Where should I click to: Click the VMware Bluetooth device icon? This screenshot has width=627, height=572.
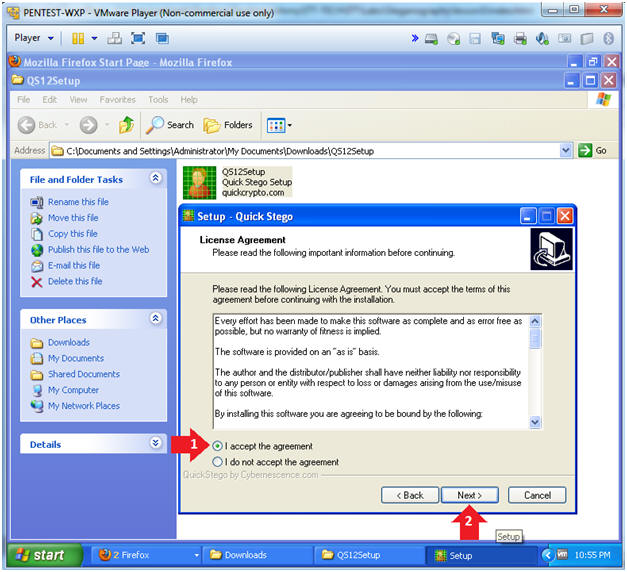[x=609, y=39]
